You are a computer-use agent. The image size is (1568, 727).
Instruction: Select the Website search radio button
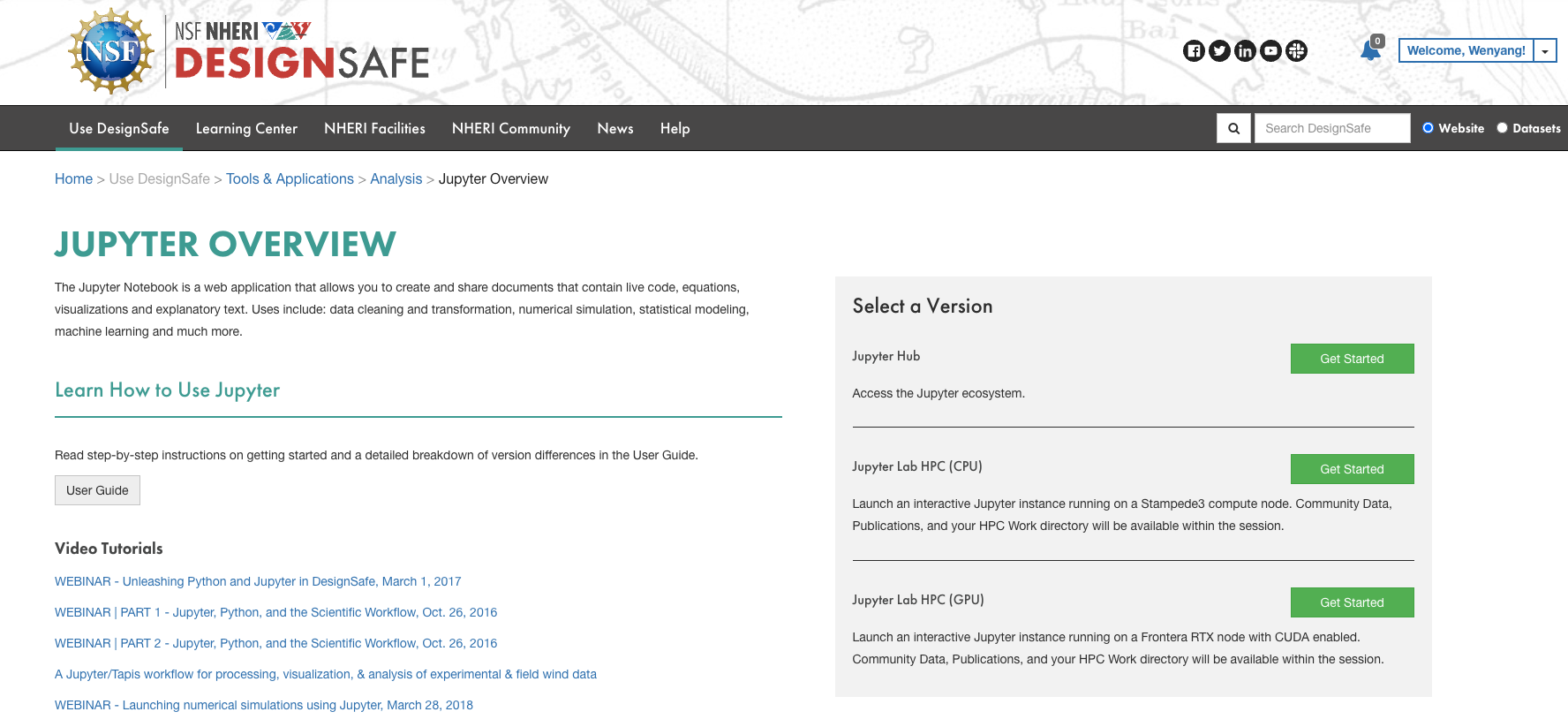coord(1428,128)
